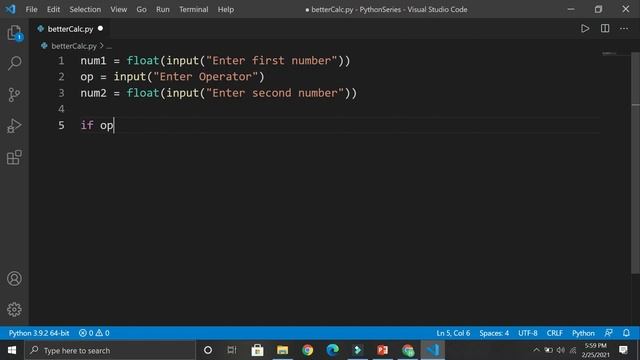The width and height of the screenshot is (640, 360).
Task: Open Microsoft Edge from taskbar
Action: pyautogui.click(x=333, y=350)
